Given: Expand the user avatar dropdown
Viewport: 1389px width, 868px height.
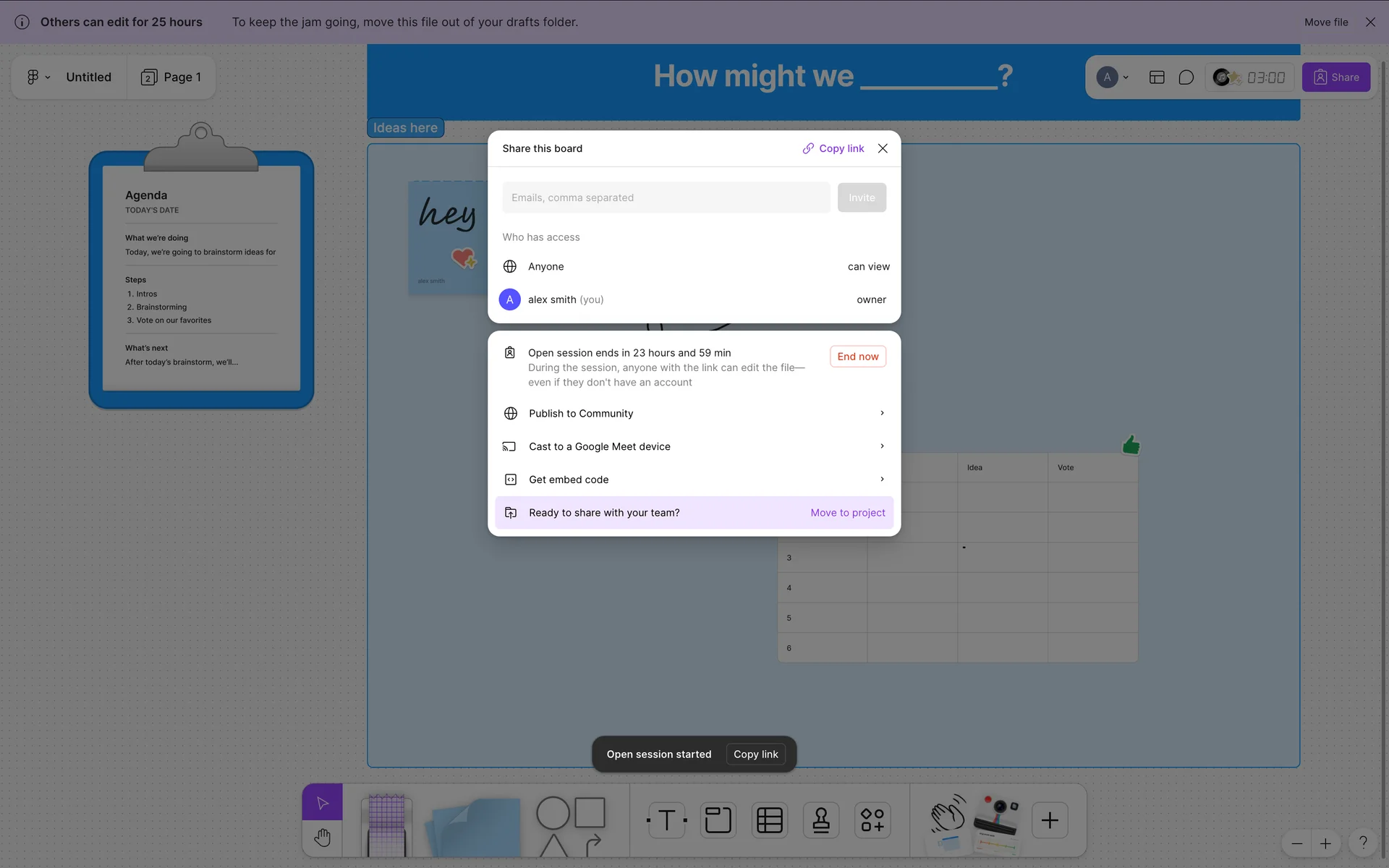Looking at the screenshot, I should tap(1113, 77).
